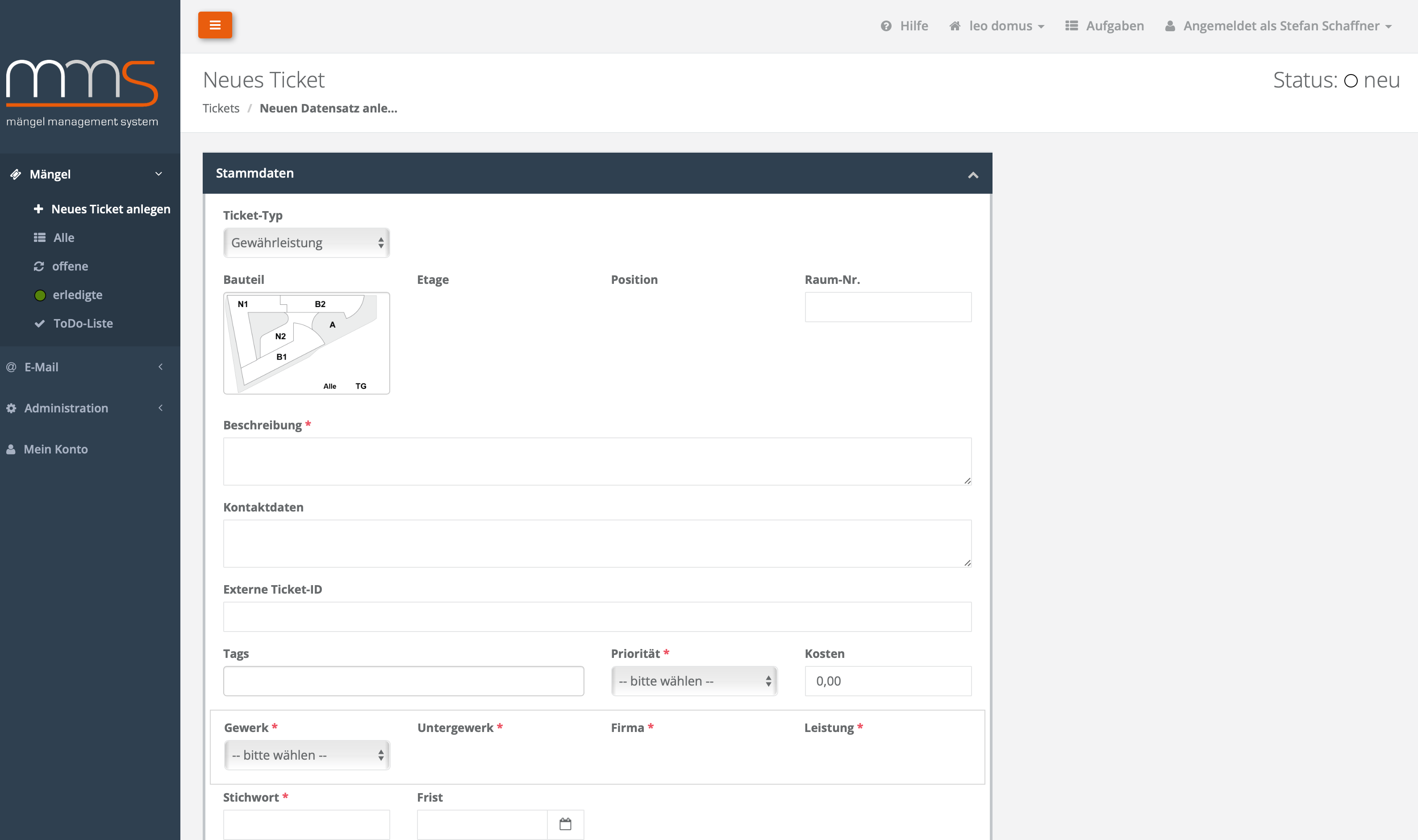Select building part N1 on the Bauteil map
This screenshot has height=840, width=1418.
tap(243, 304)
